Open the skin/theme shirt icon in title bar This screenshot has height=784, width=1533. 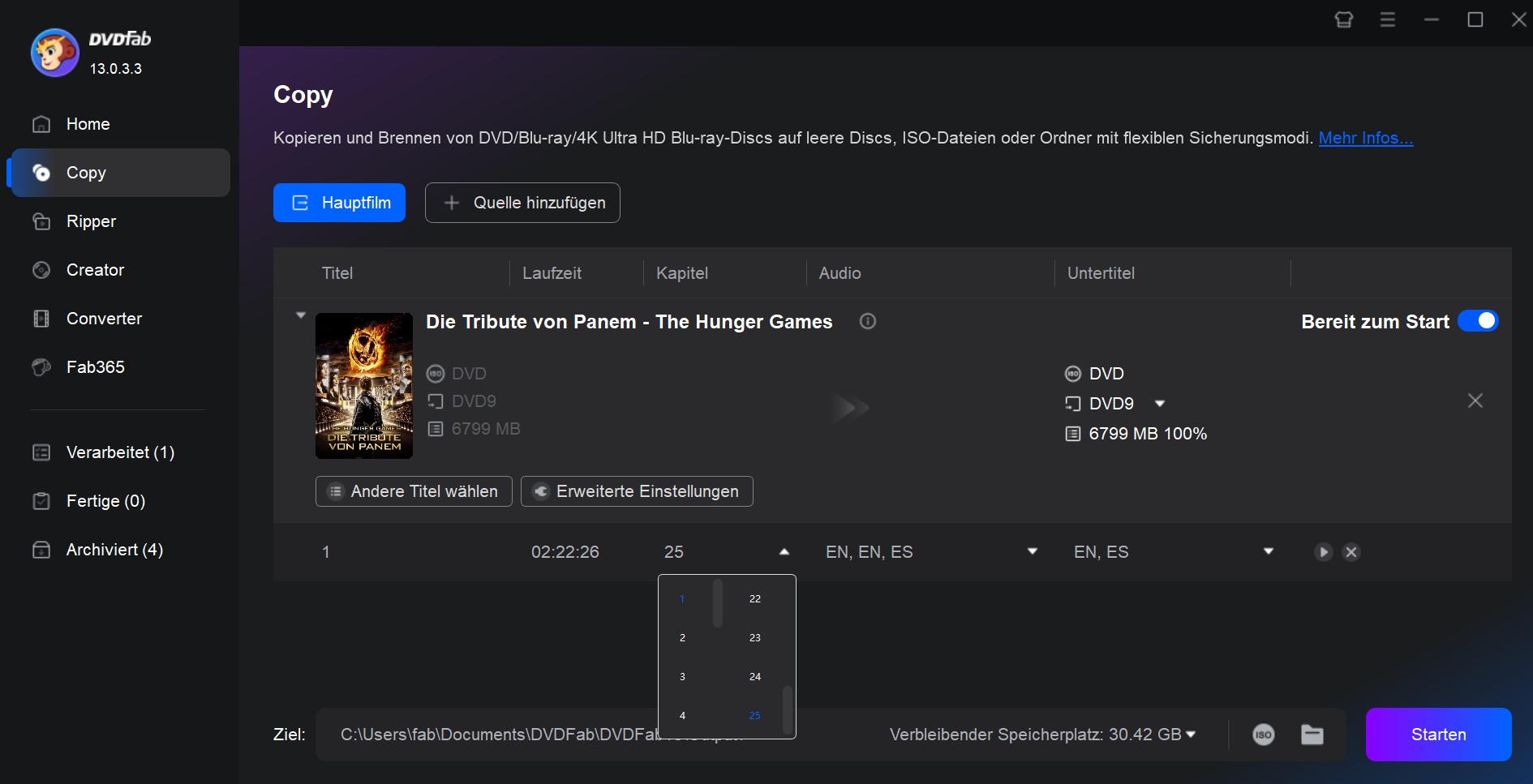coord(1344,19)
